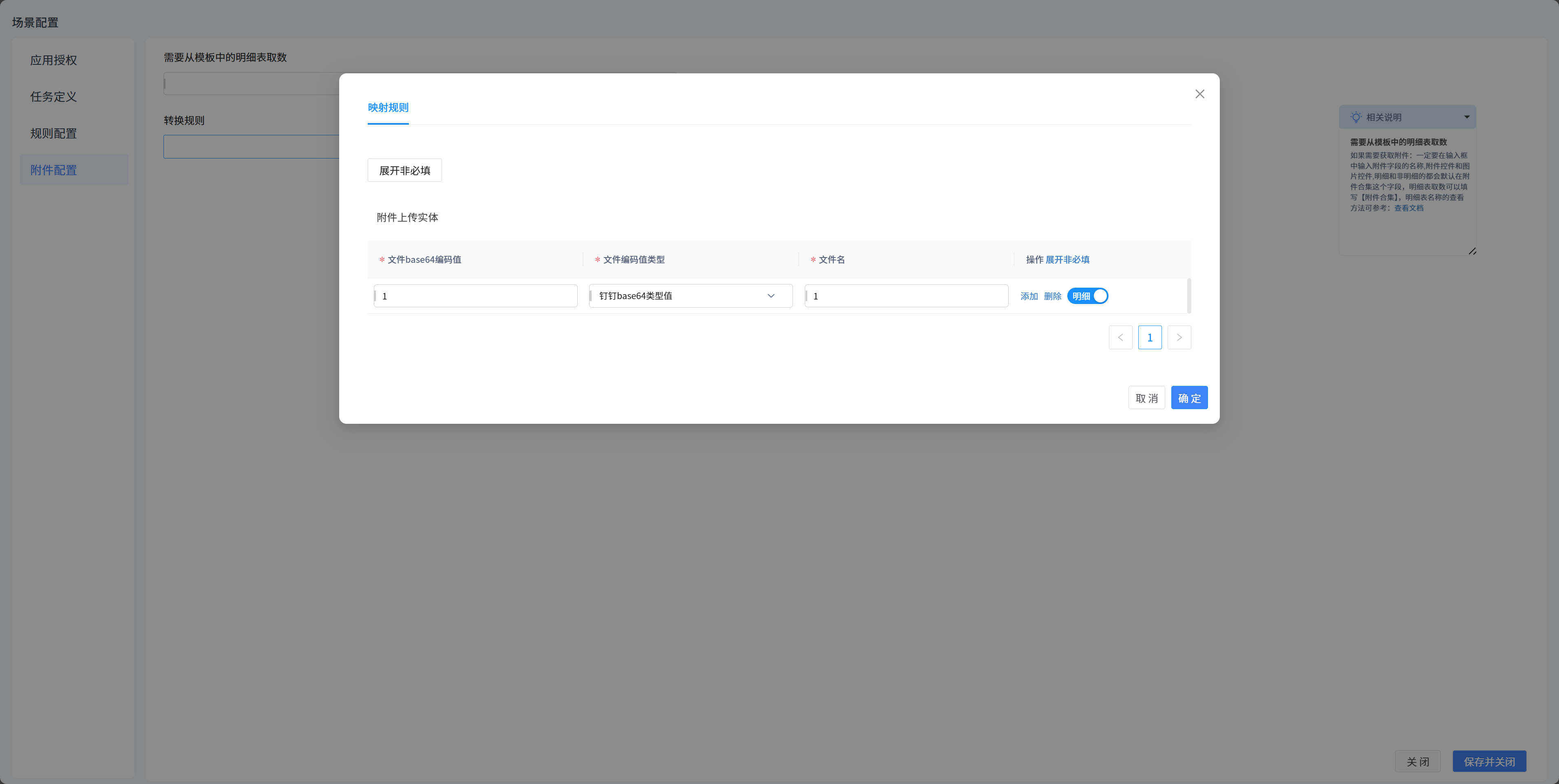Click 删除 to delete the row
This screenshot has height=784, width=1559.
tap(1052, 296)
